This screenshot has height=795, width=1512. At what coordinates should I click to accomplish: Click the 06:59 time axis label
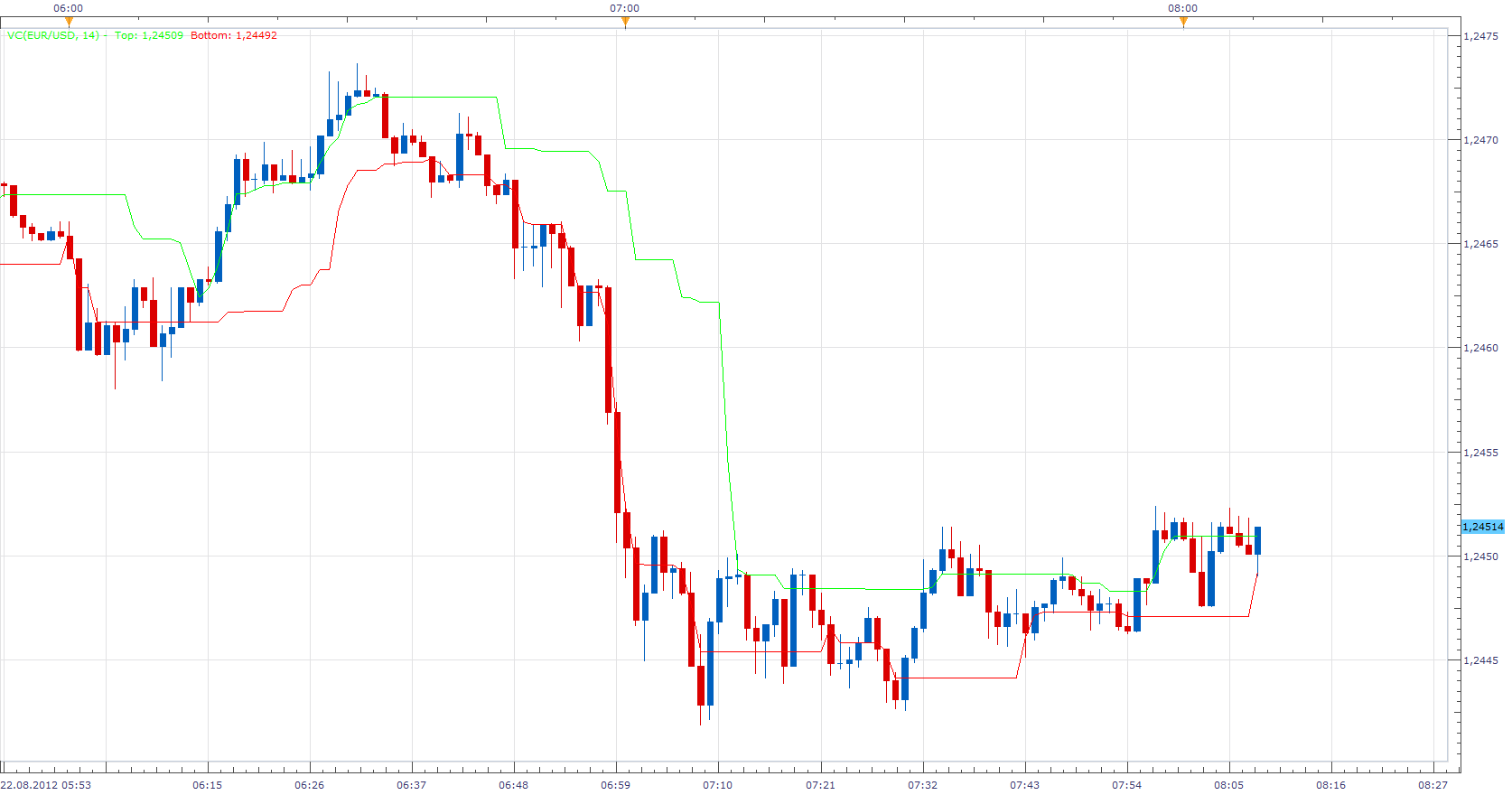615,785
